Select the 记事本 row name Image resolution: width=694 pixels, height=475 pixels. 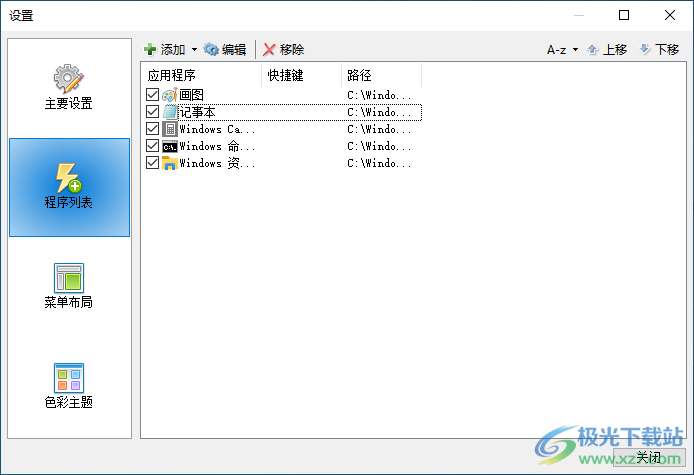point(197,112)
